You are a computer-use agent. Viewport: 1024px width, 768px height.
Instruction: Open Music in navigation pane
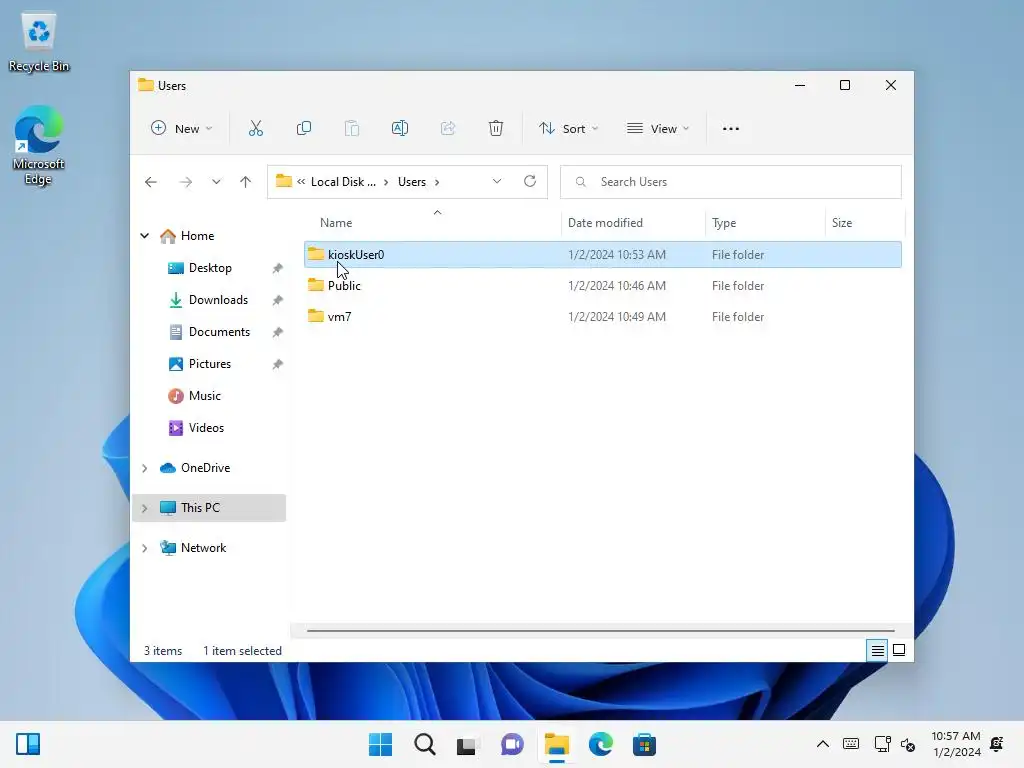(x=204, y=396)
